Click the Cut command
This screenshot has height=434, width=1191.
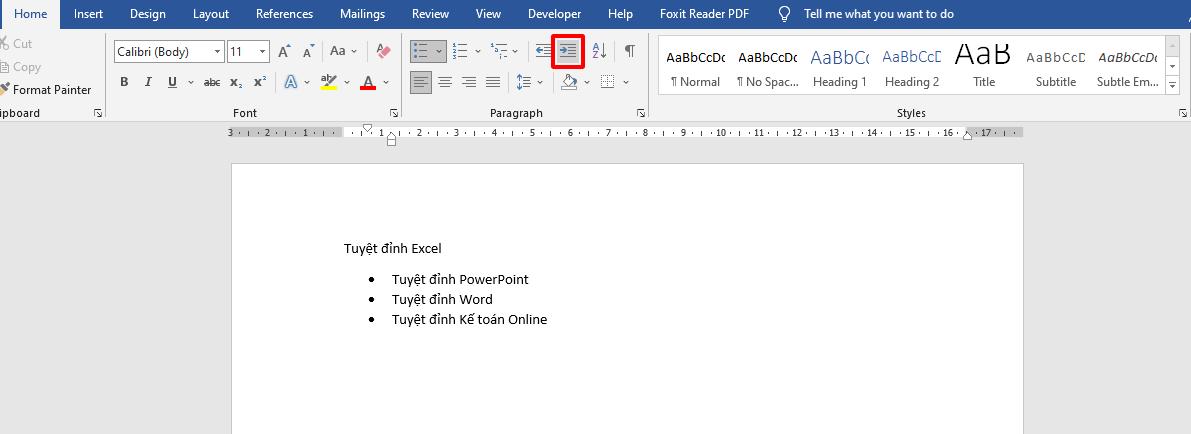[17, 44]
